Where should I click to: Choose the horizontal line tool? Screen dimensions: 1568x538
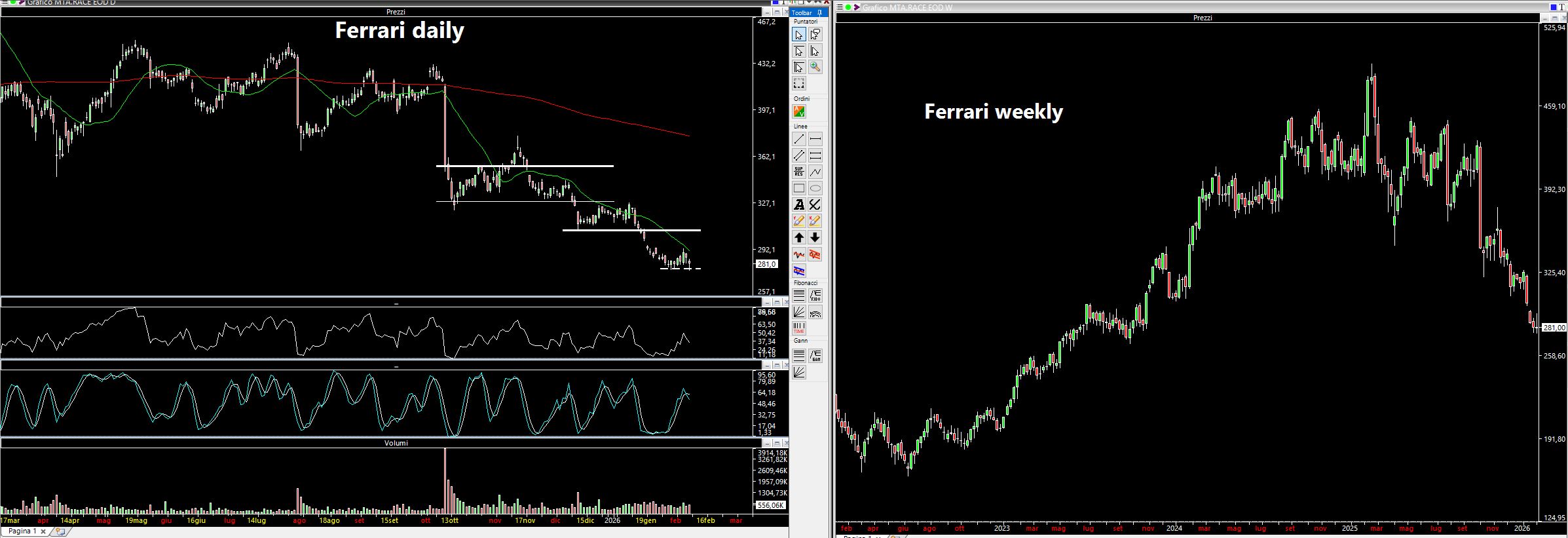tap(815, 139)
